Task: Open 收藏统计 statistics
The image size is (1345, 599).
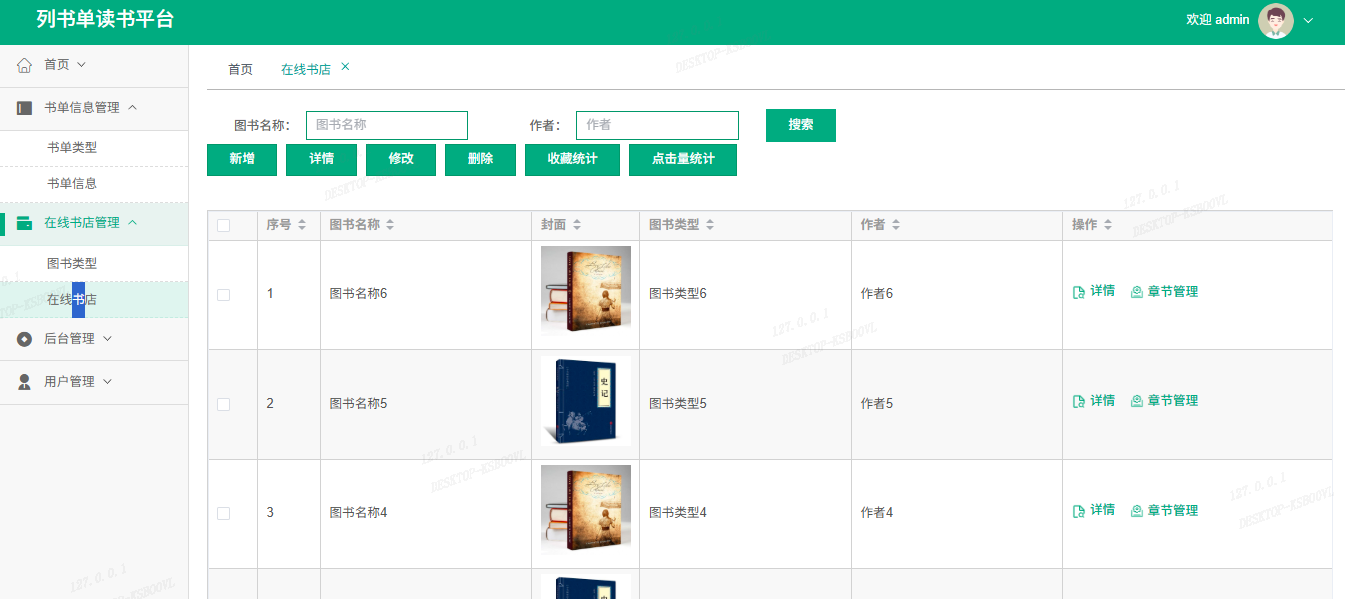Action: (x=572, y=160)
